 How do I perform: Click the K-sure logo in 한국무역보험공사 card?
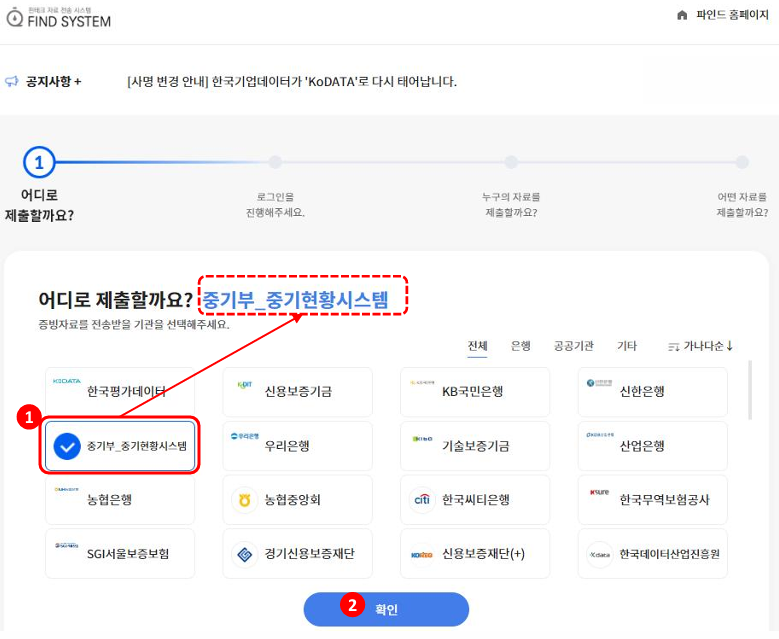599,492
